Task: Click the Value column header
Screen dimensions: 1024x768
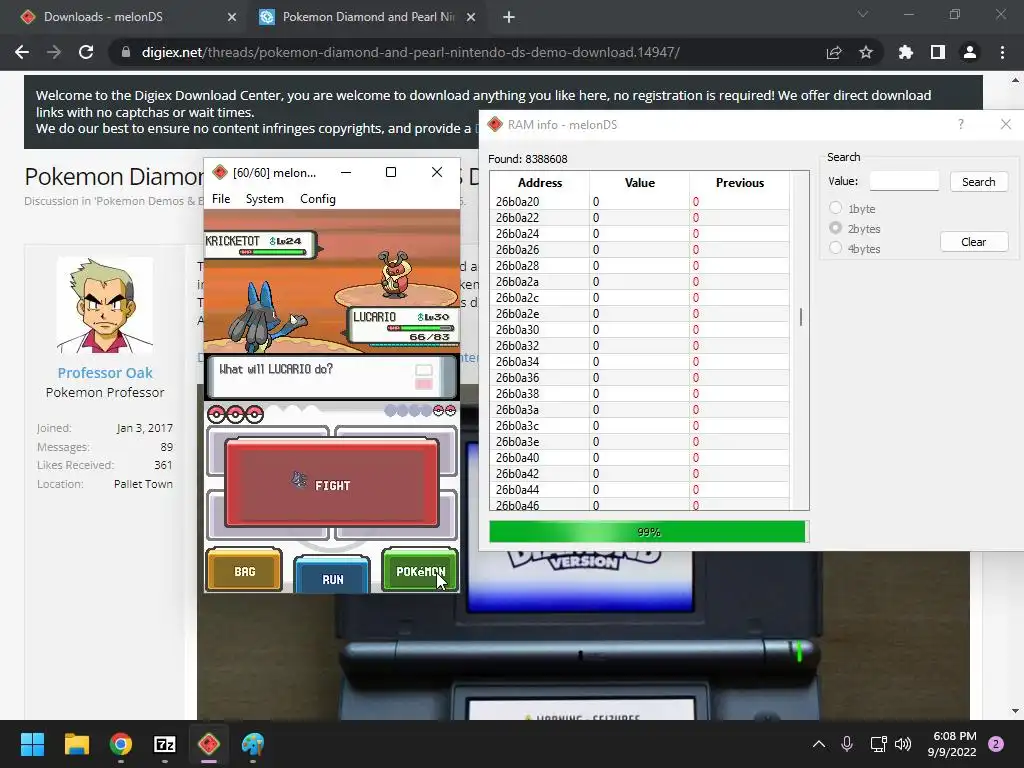Action: click(639, 183)
